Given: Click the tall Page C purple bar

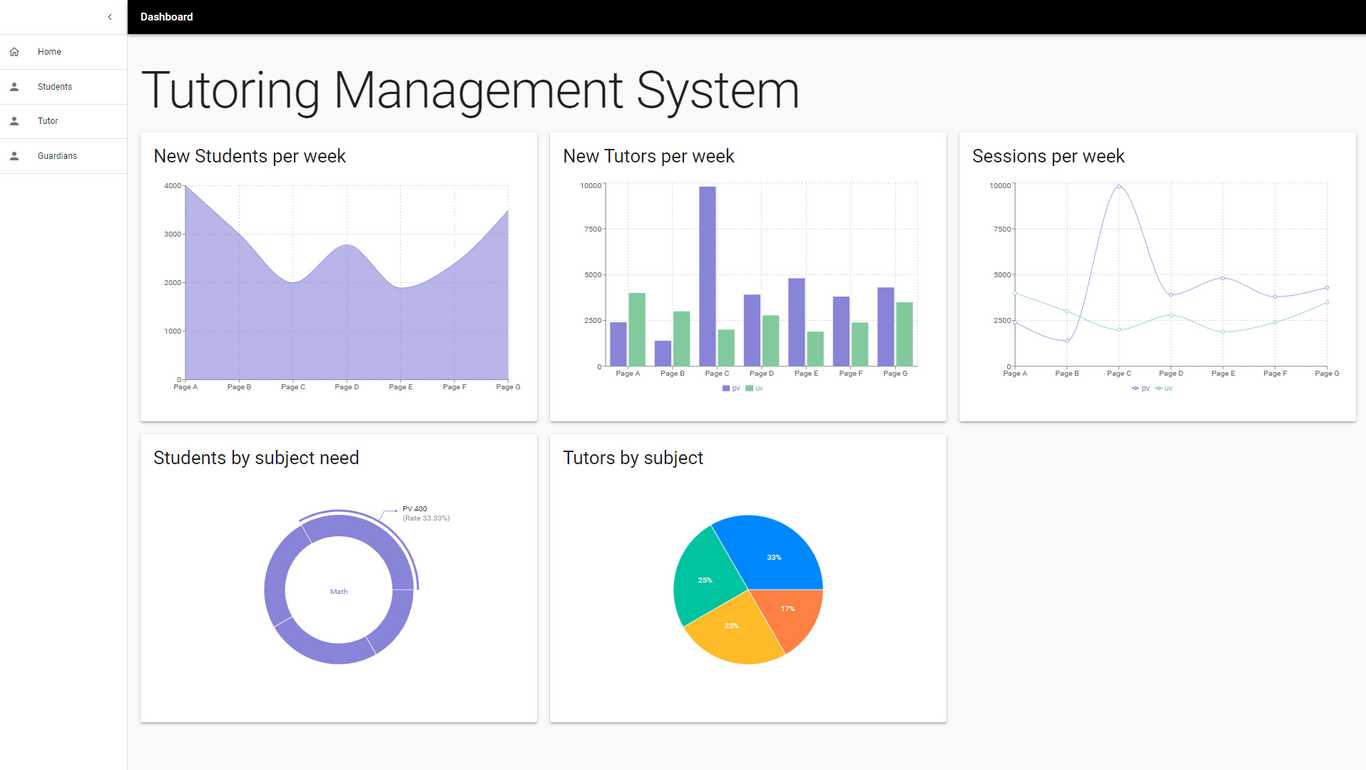Looking at the screenshot, I should point(707,276).
